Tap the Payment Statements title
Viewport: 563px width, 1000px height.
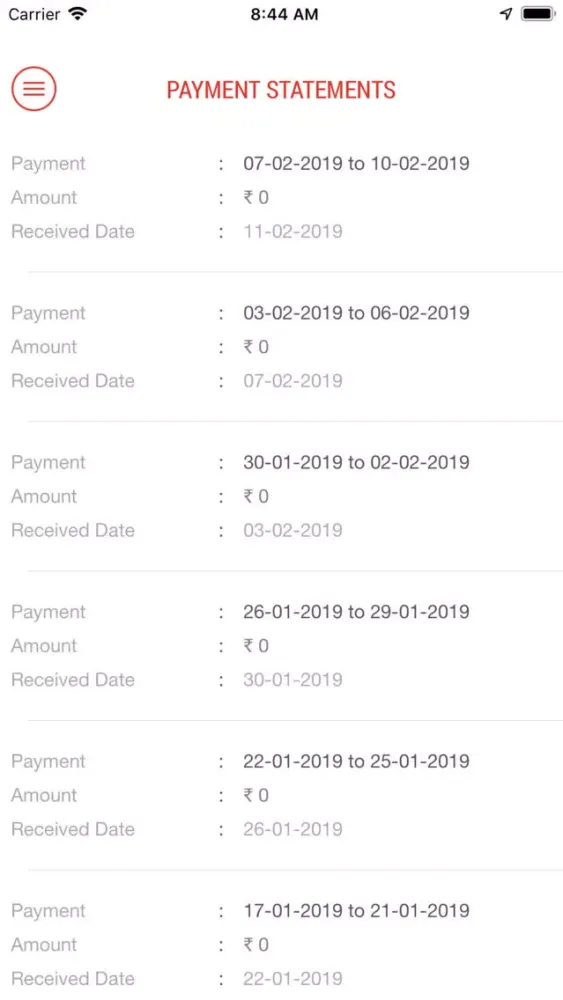coord(281,90)
